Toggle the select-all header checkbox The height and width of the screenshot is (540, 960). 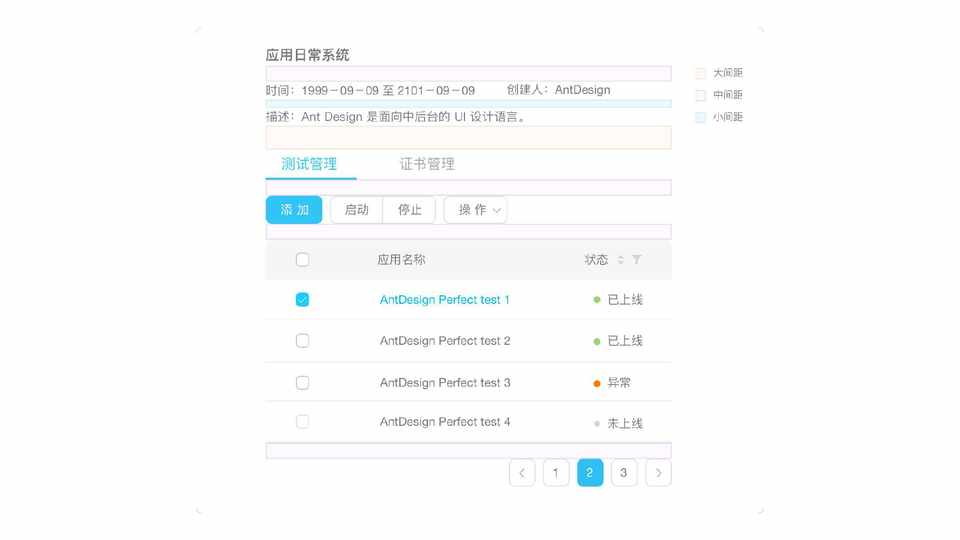302,260
